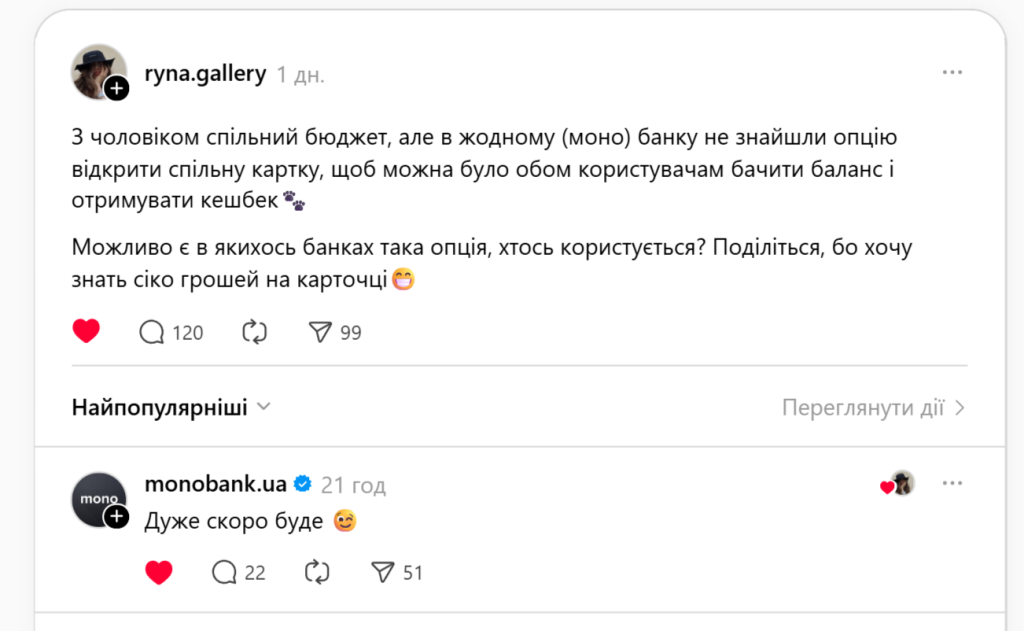Open the more options menu on monobank.ua's reply

(x=952, y=482)
